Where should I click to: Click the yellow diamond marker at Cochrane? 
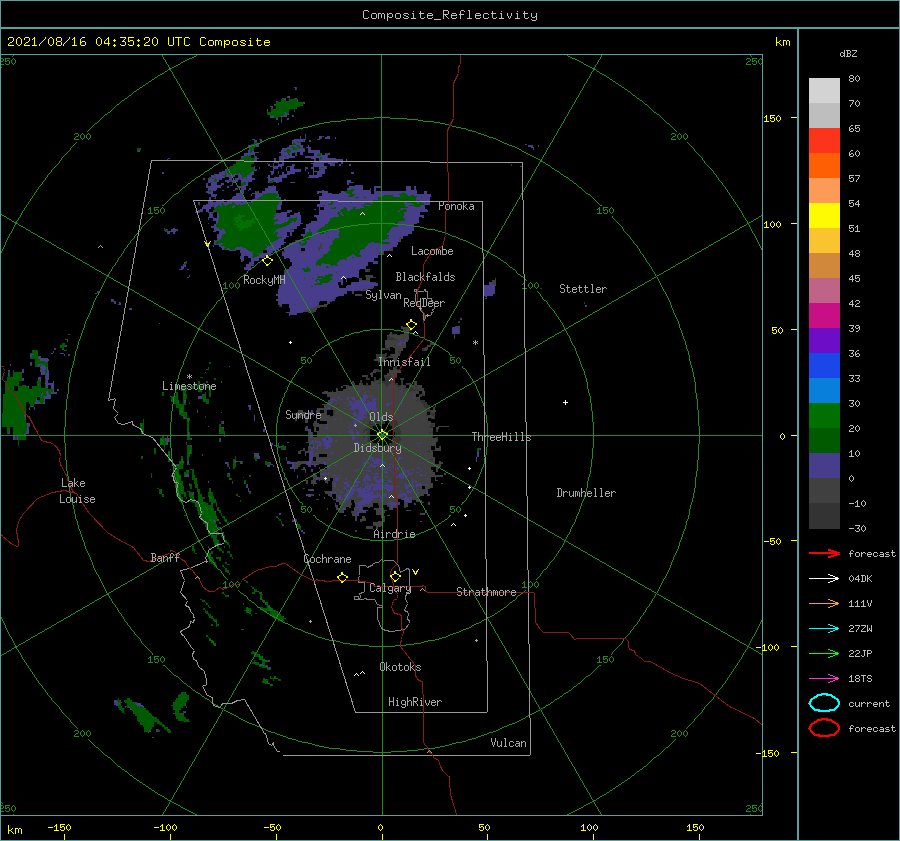pos(342,577)
